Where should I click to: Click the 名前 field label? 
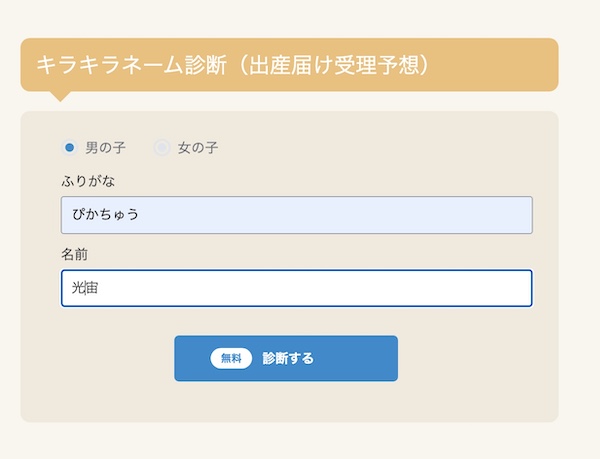pyautogui.click(x=75, y=255)
